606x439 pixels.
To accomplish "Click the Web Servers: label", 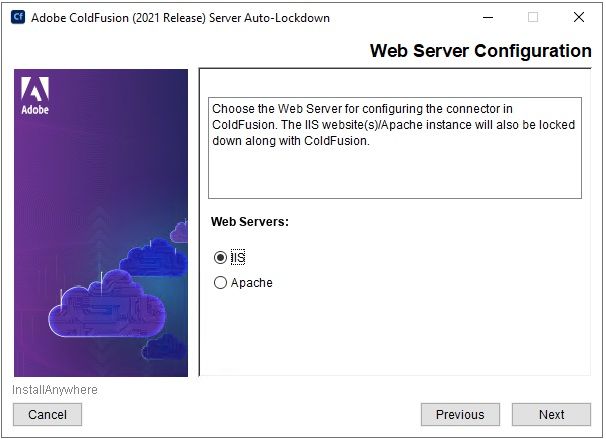I will [x=250, y=222].
